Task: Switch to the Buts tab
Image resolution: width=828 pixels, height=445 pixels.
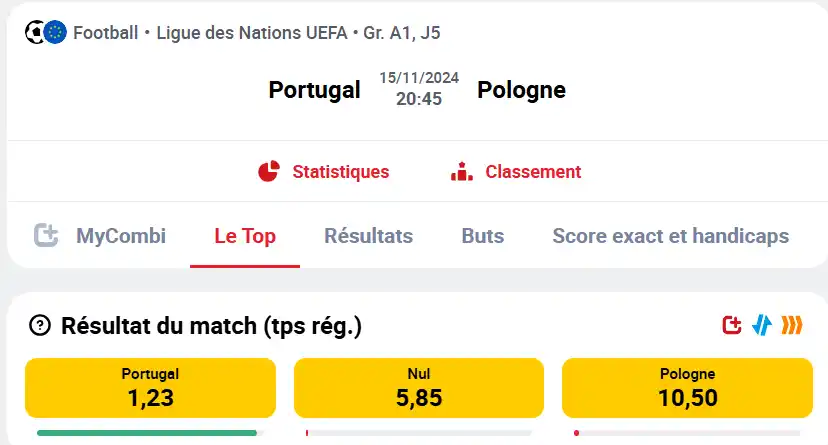Action: tap(483, 236)
